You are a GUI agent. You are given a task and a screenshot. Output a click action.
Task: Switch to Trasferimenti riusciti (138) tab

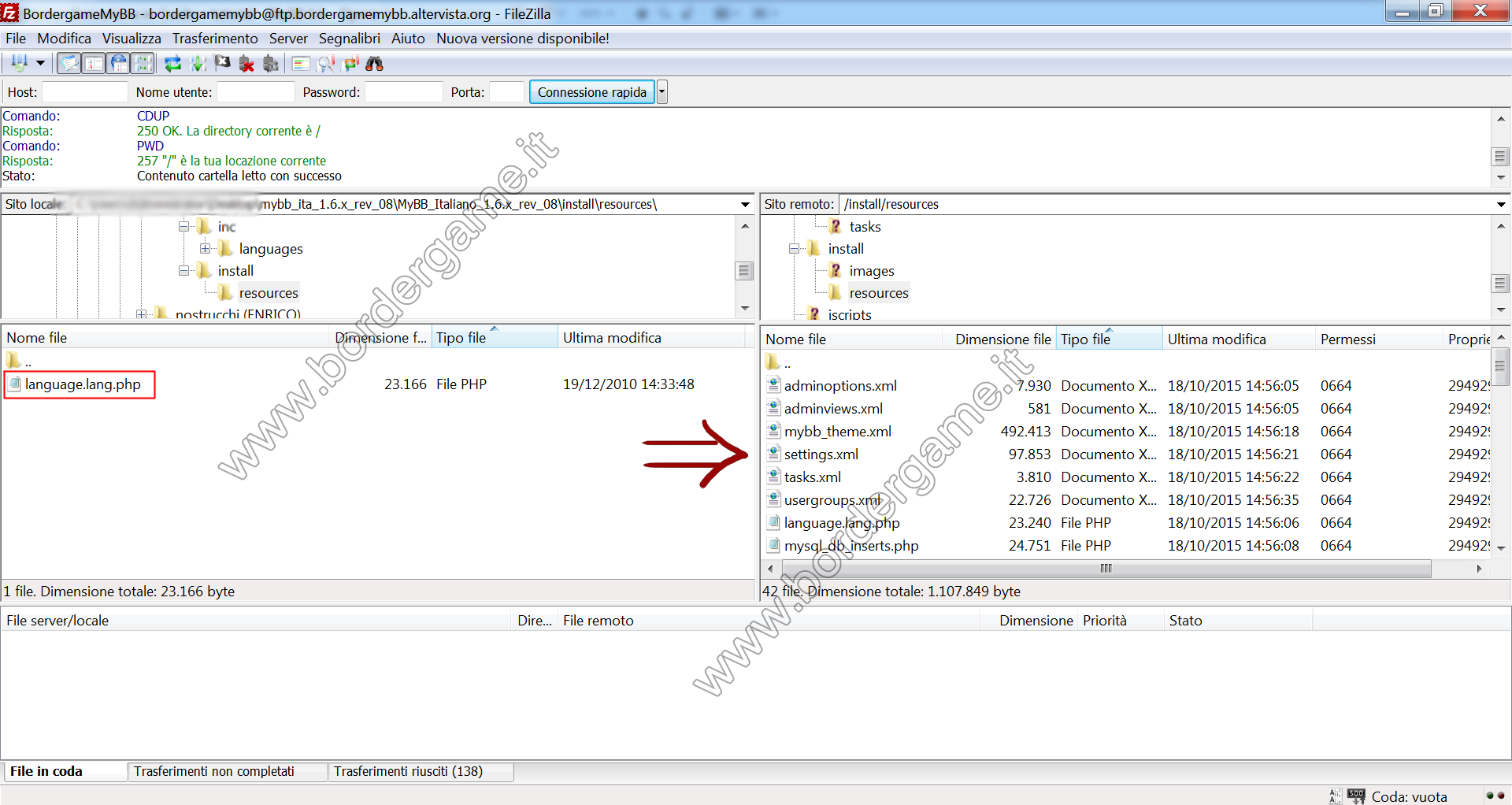[x=421, y=772]
